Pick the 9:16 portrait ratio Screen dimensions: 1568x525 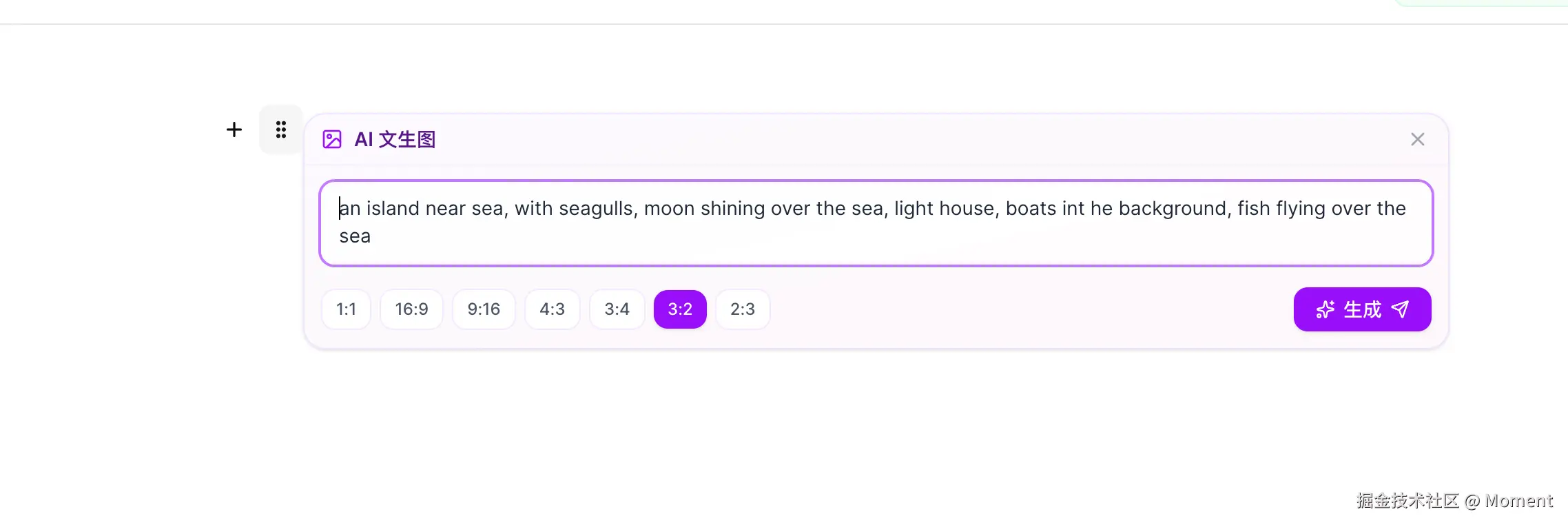(484, 309)
